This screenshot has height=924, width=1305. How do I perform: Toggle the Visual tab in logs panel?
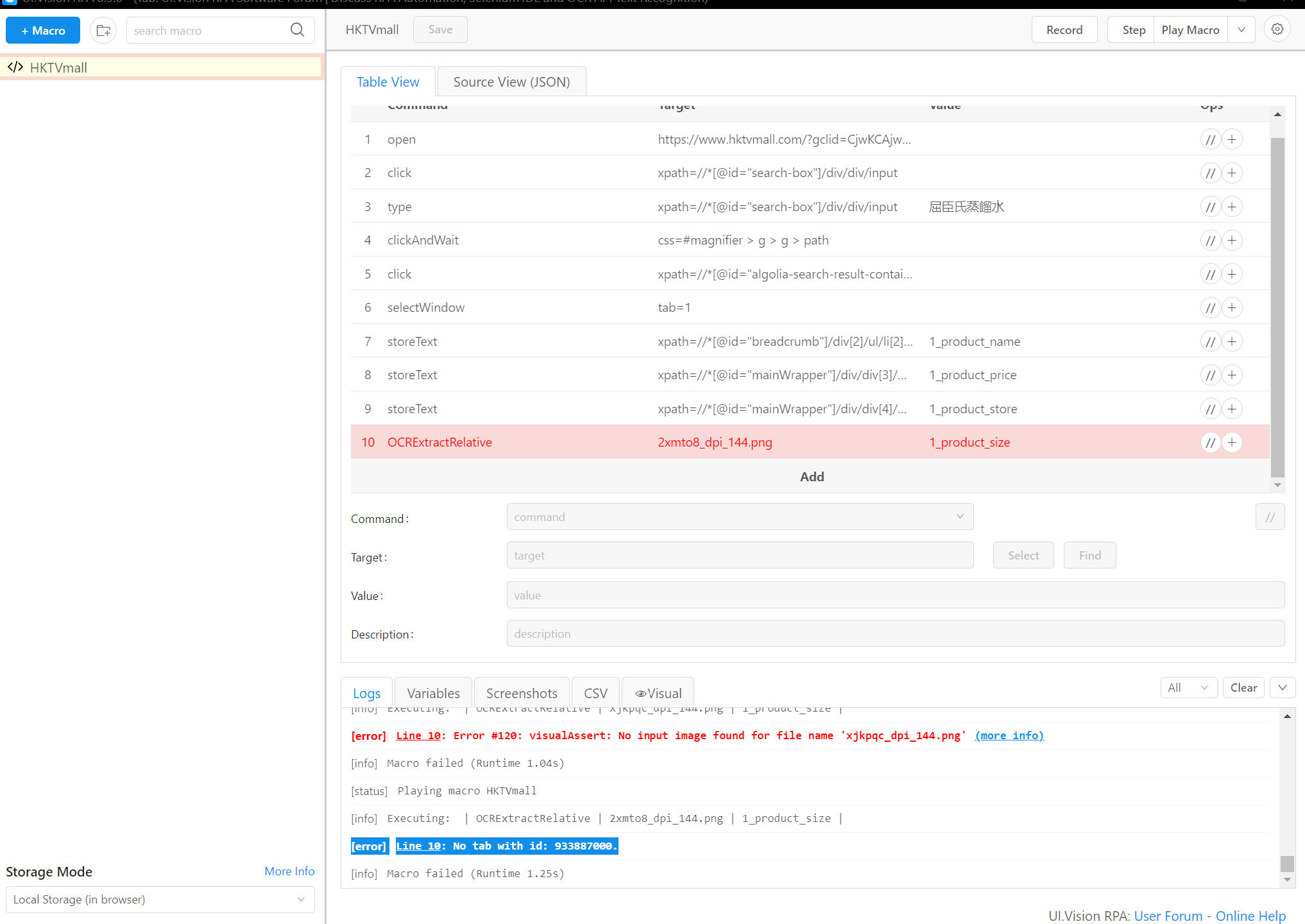coord(658,692)
